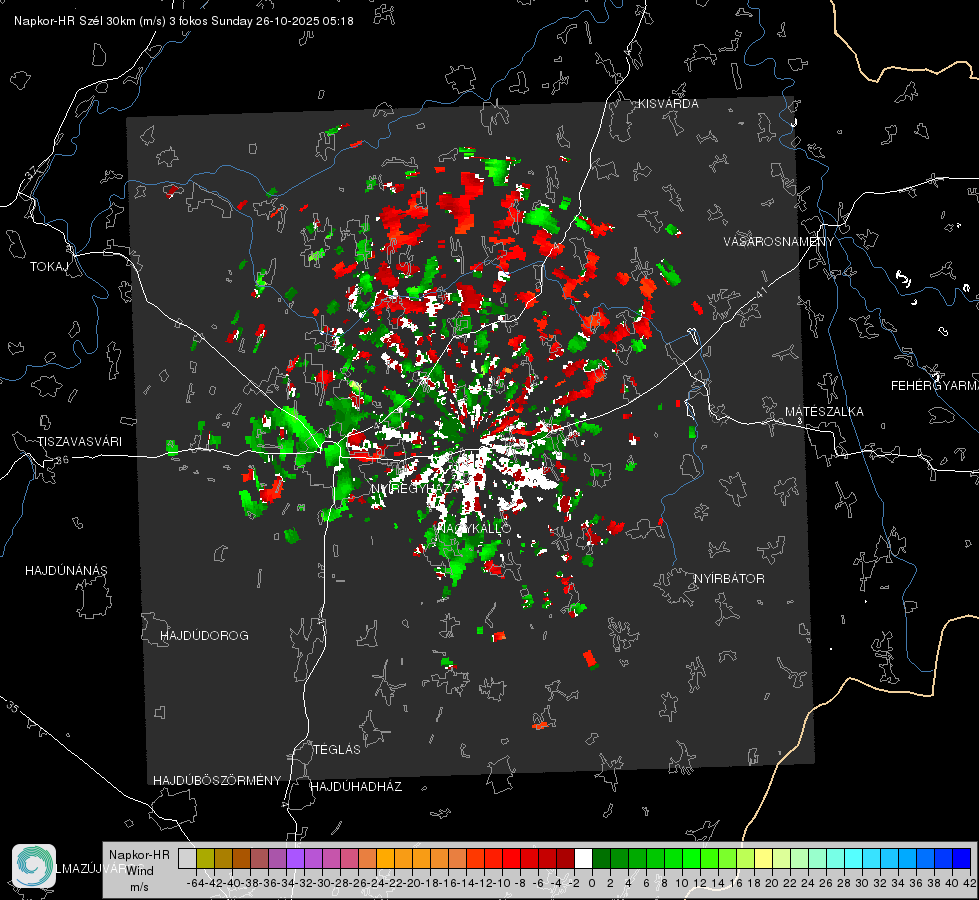979x900 pixels.
Task: Select the MÁTÉSZALKA town label
Action: [x=824, y=412]
